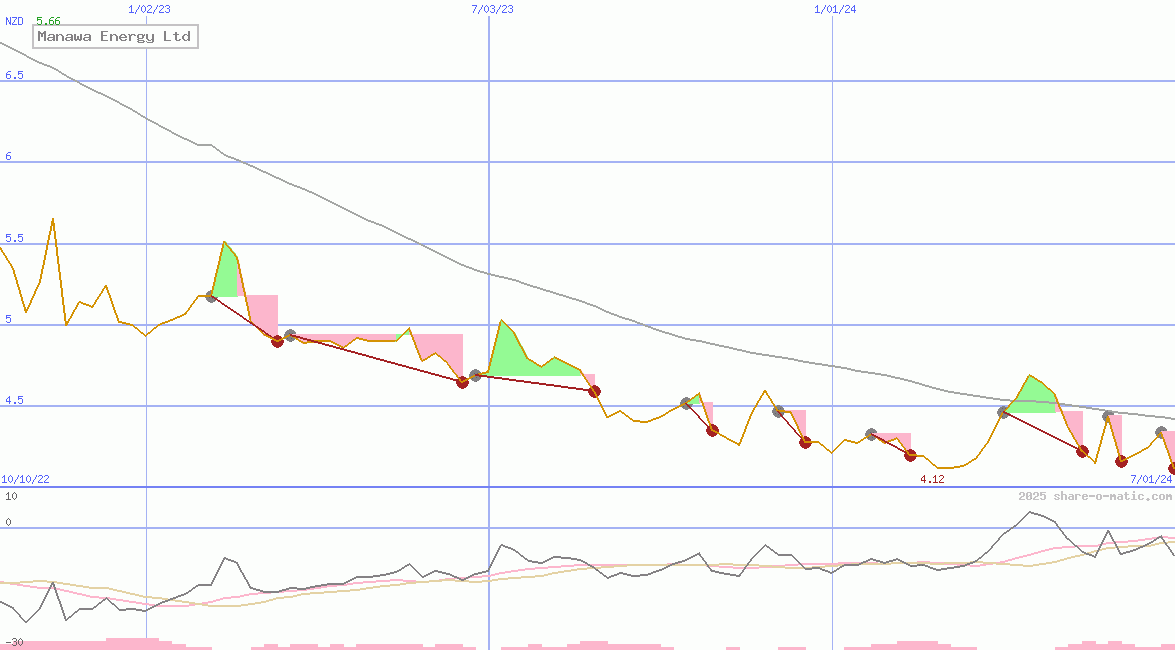Select the 7/03/23 date label
Viewport: 1175px width, 650px height.
pyautogui.click(x=492, y=8)
